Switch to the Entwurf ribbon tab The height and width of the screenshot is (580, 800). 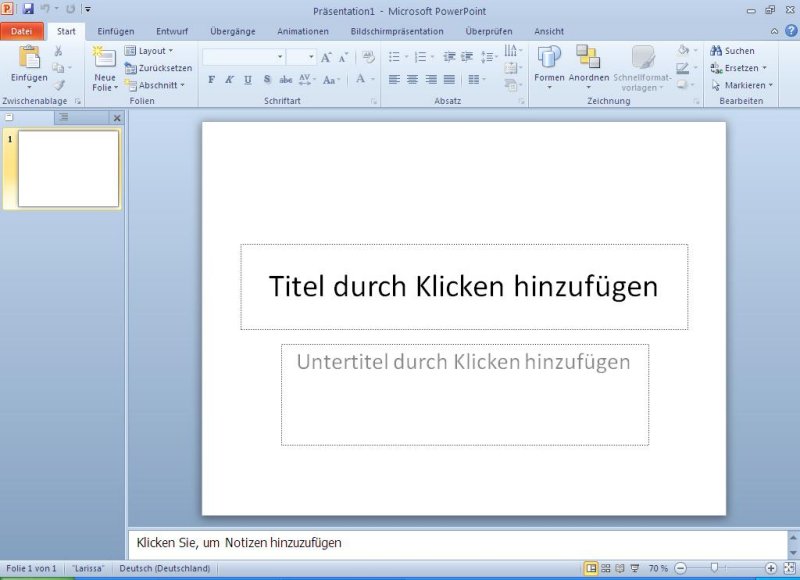click(x=172, y=31)
